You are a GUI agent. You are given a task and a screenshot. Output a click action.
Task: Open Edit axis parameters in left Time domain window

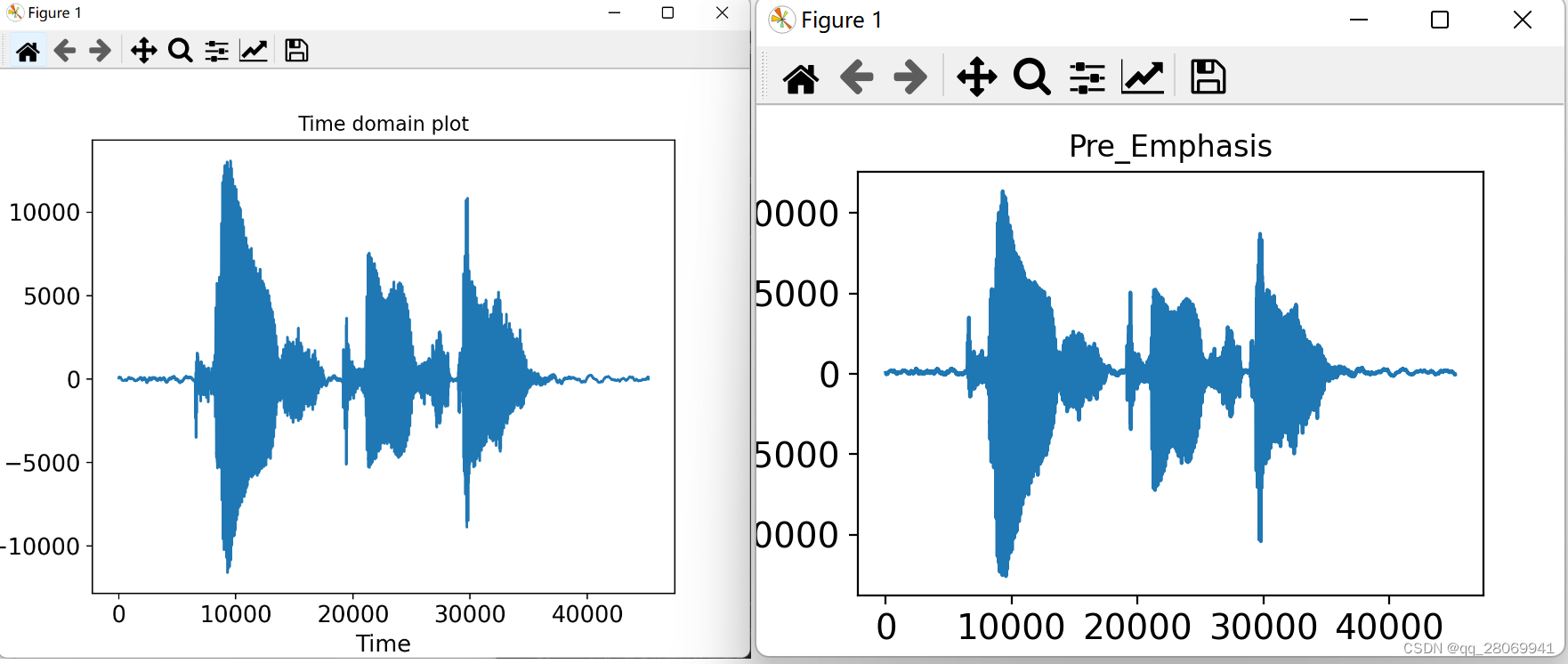pyautogui.click(x=254, y=51)
